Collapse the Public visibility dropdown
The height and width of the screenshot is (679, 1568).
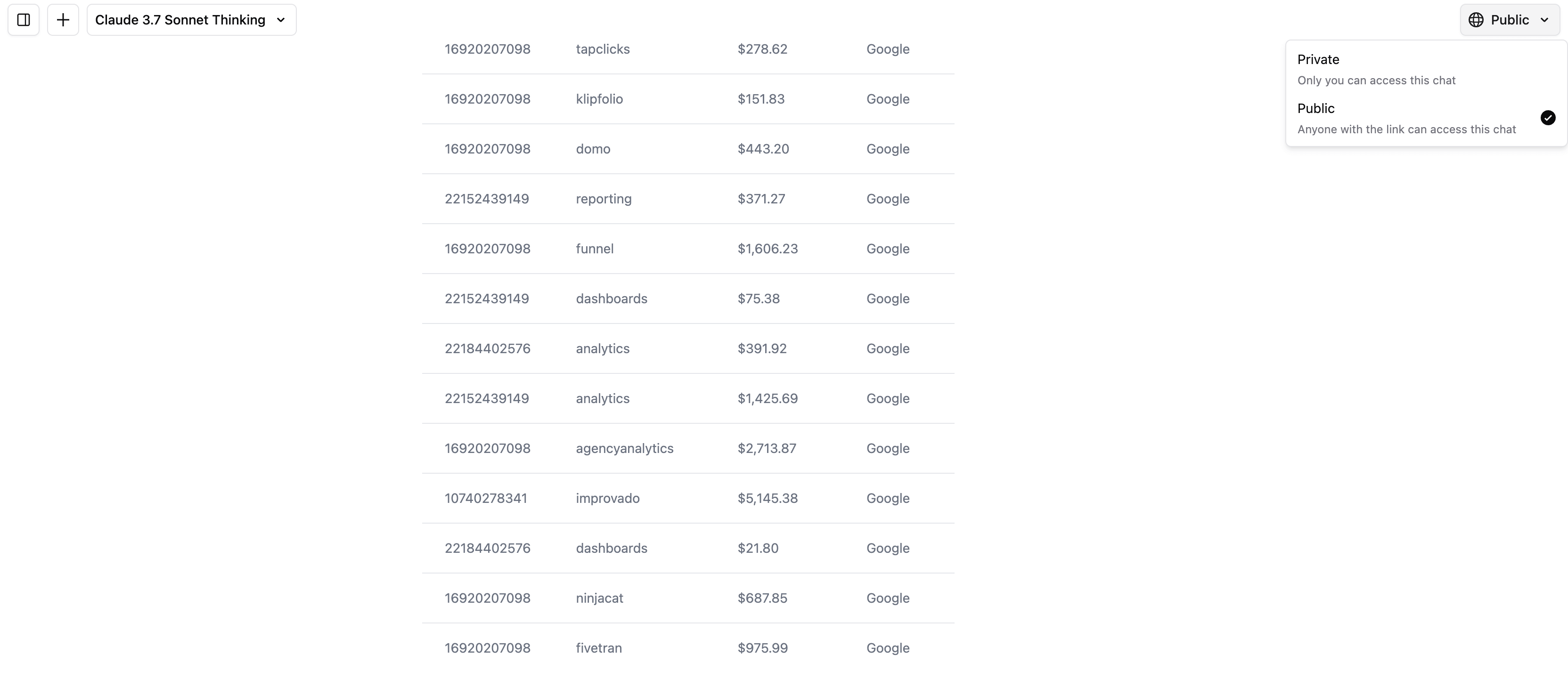pos(1510,20)
